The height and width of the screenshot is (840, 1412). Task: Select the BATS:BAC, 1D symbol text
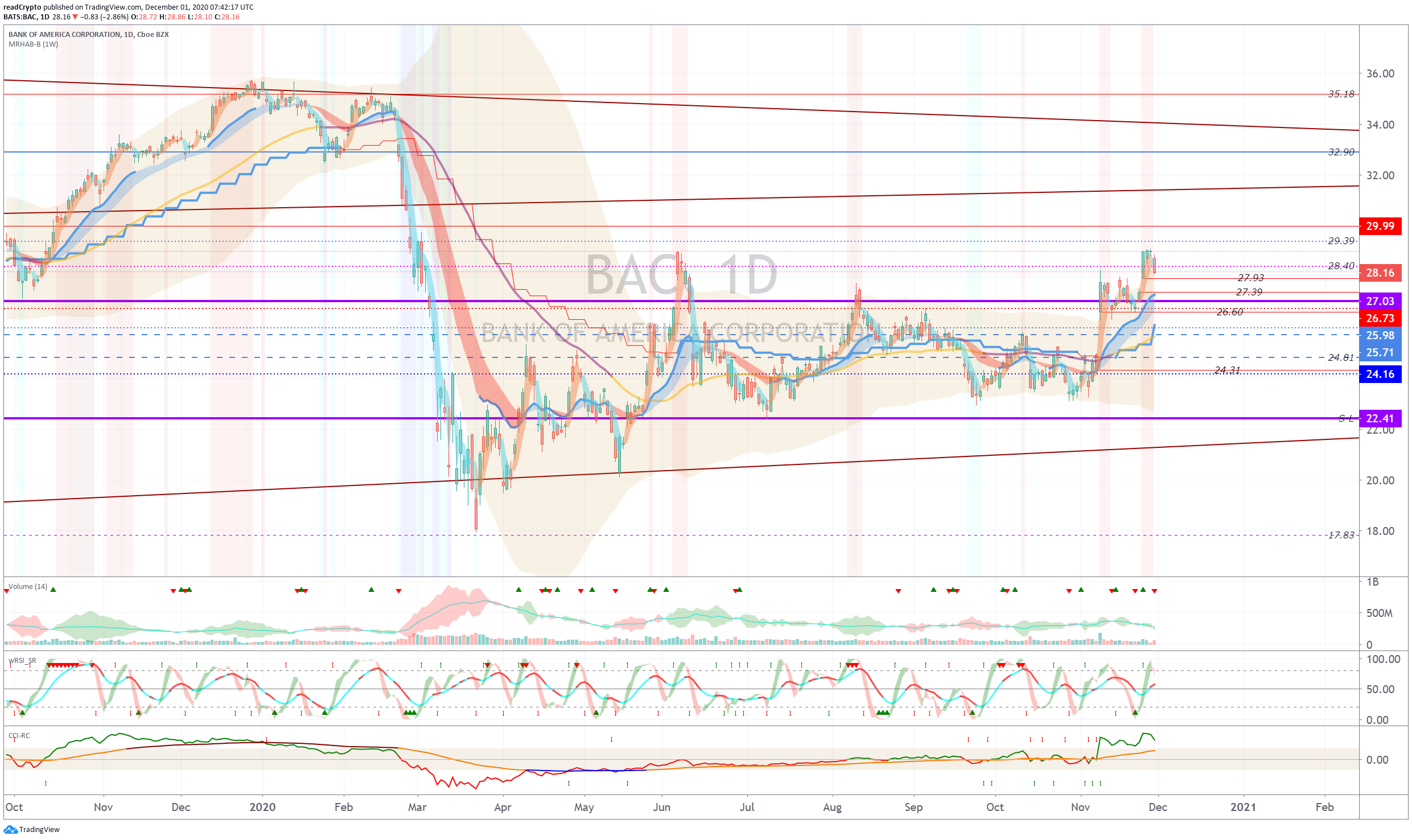26,17
